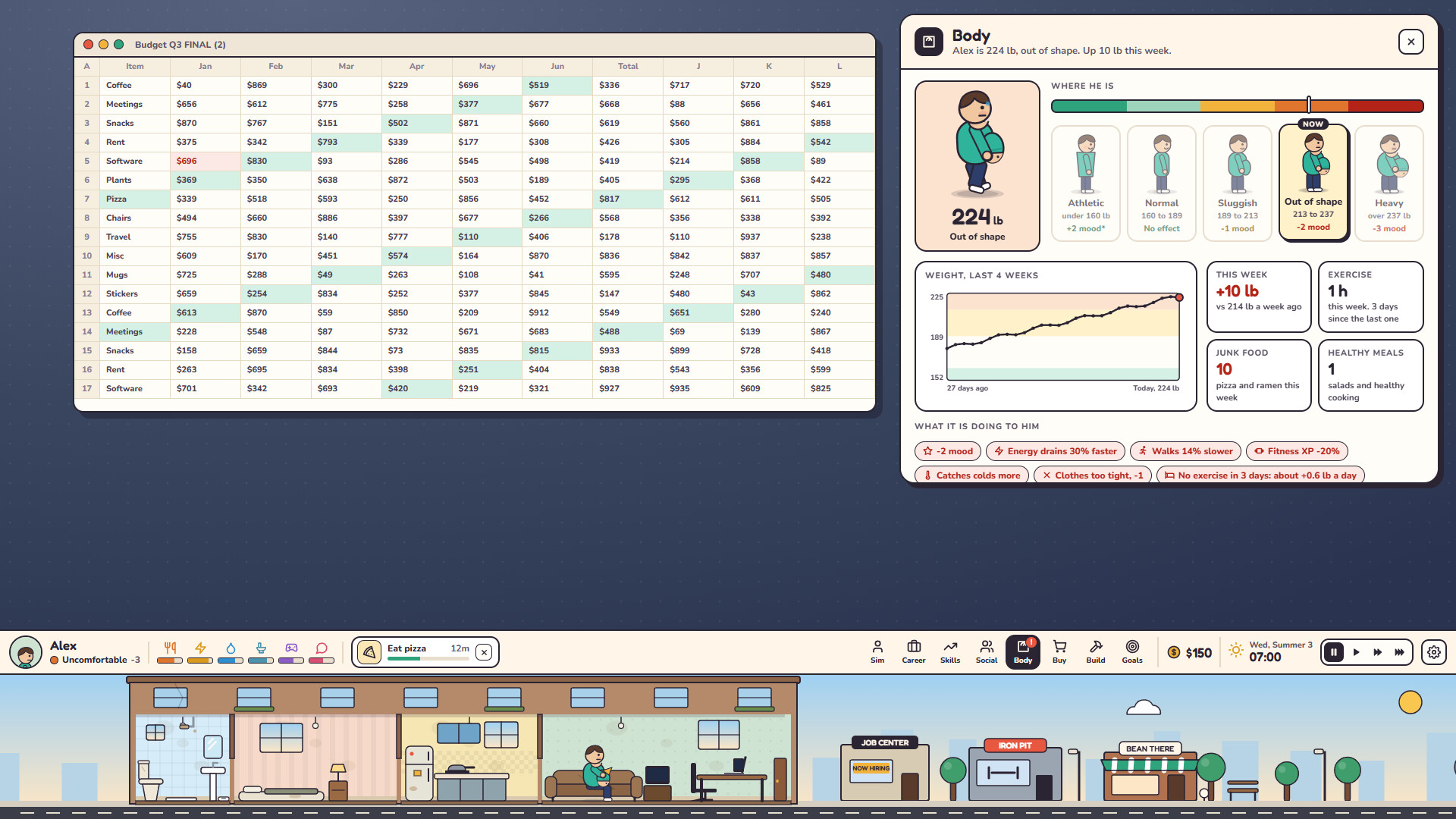Screen dimensions: 1456x819
Task: Click the 224 lb current body card
Action: coord(977,166)
